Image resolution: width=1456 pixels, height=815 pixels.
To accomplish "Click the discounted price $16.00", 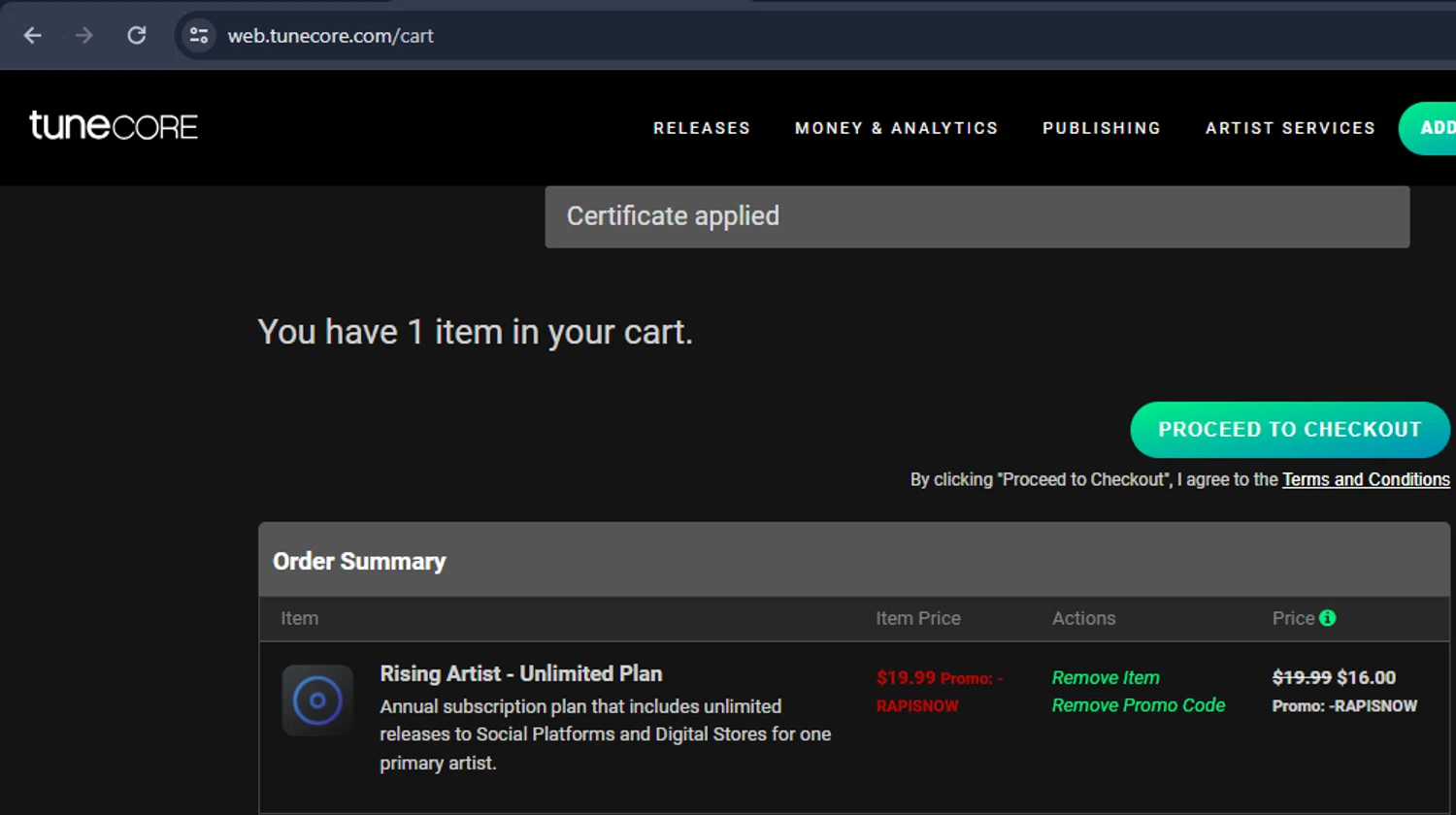I will [1366, 677].
